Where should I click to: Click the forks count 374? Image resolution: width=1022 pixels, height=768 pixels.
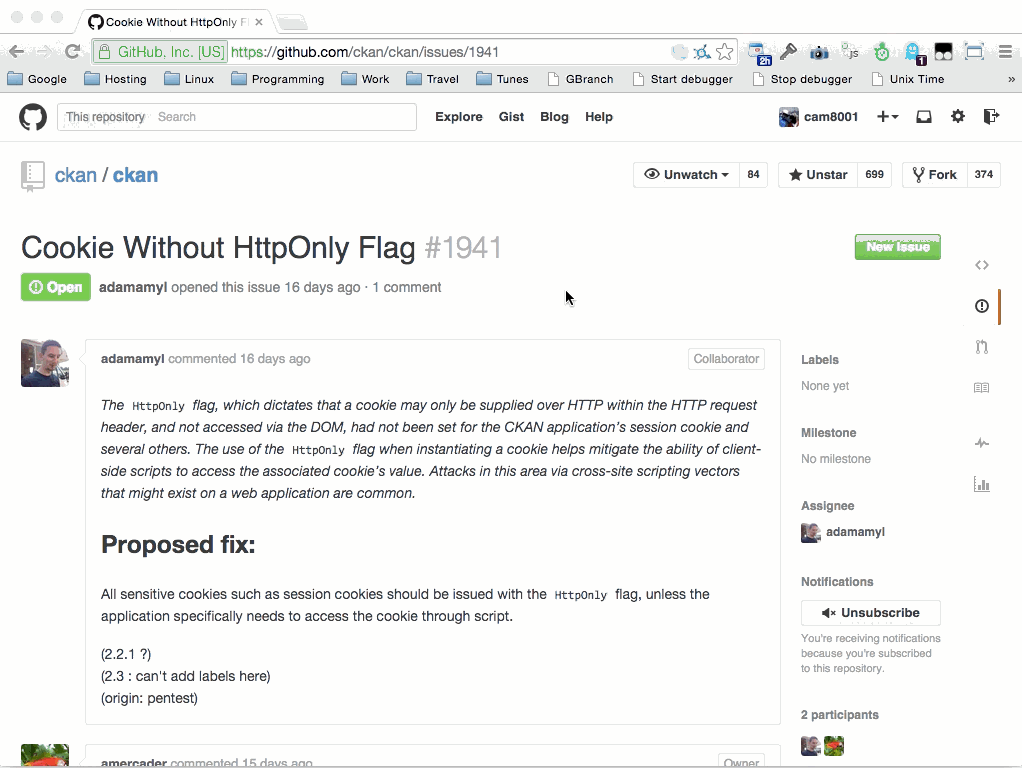(984, 175)
